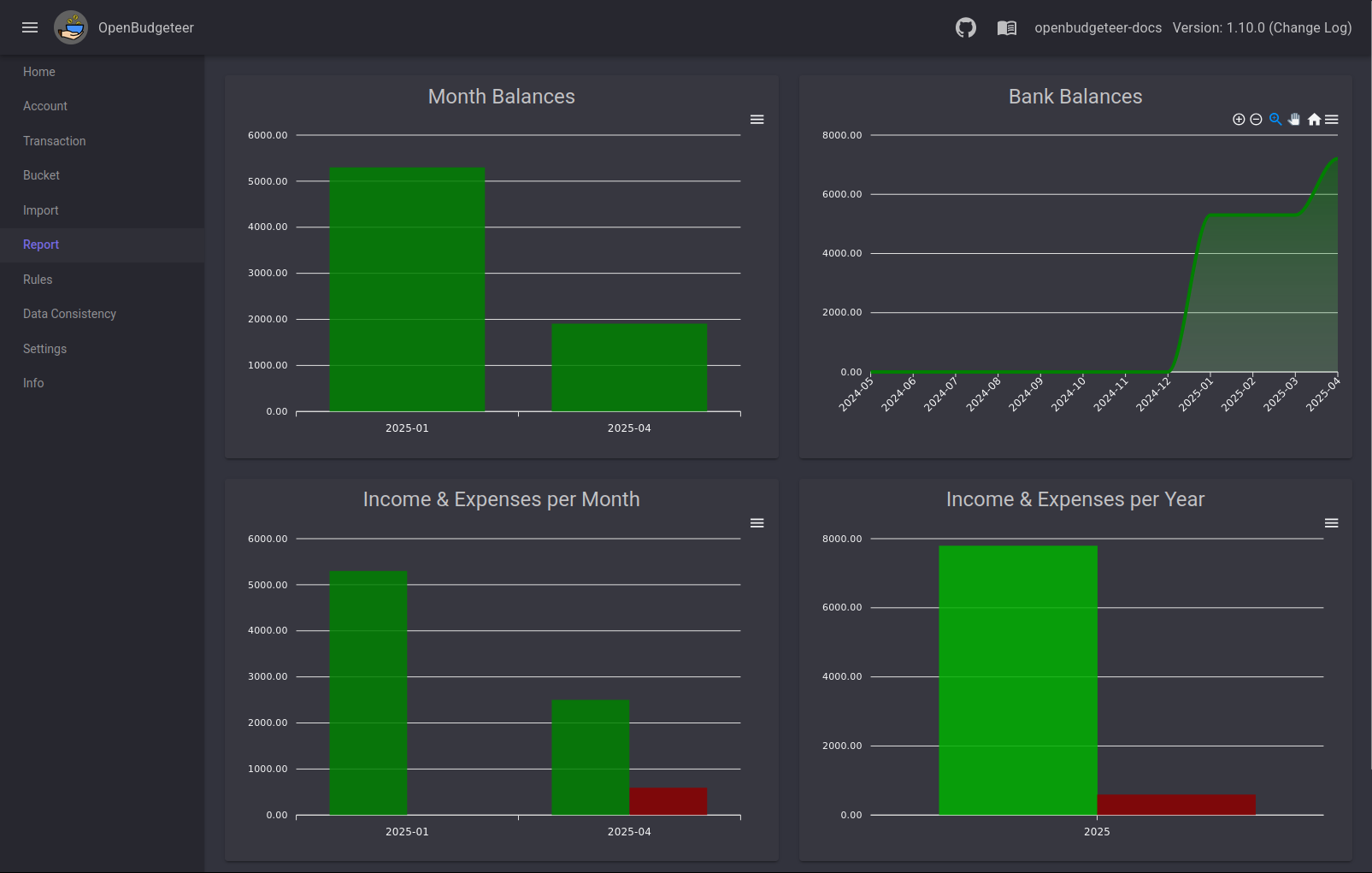Click 2025-01 income bar in monthly chart
1372x873 pixels.
click(368, 693)
